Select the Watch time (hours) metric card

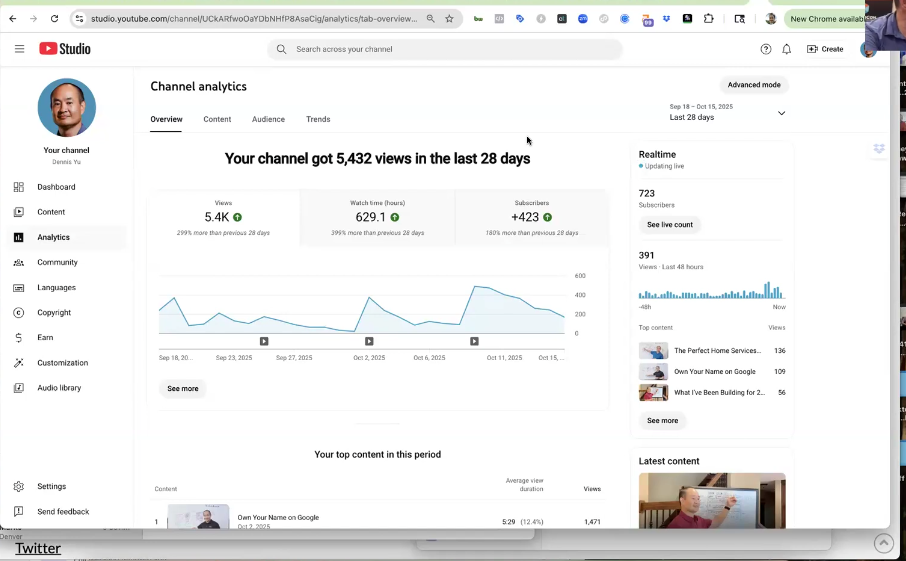click(x=377, y=218)
